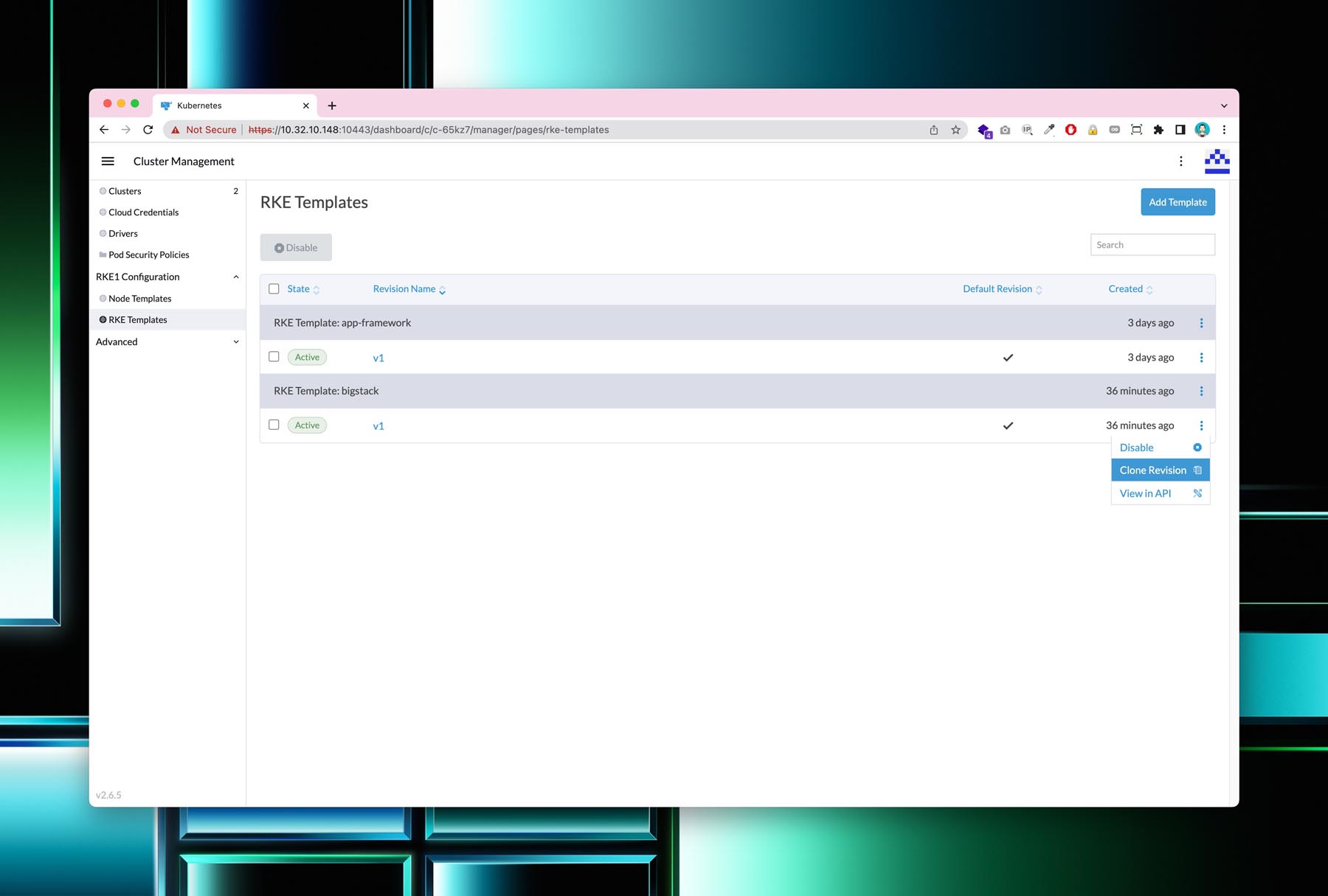The width and height of the screenshot is (1328, 896).
Task: Click the eyedropper extension icon
Action: (x=1049, y=130)
